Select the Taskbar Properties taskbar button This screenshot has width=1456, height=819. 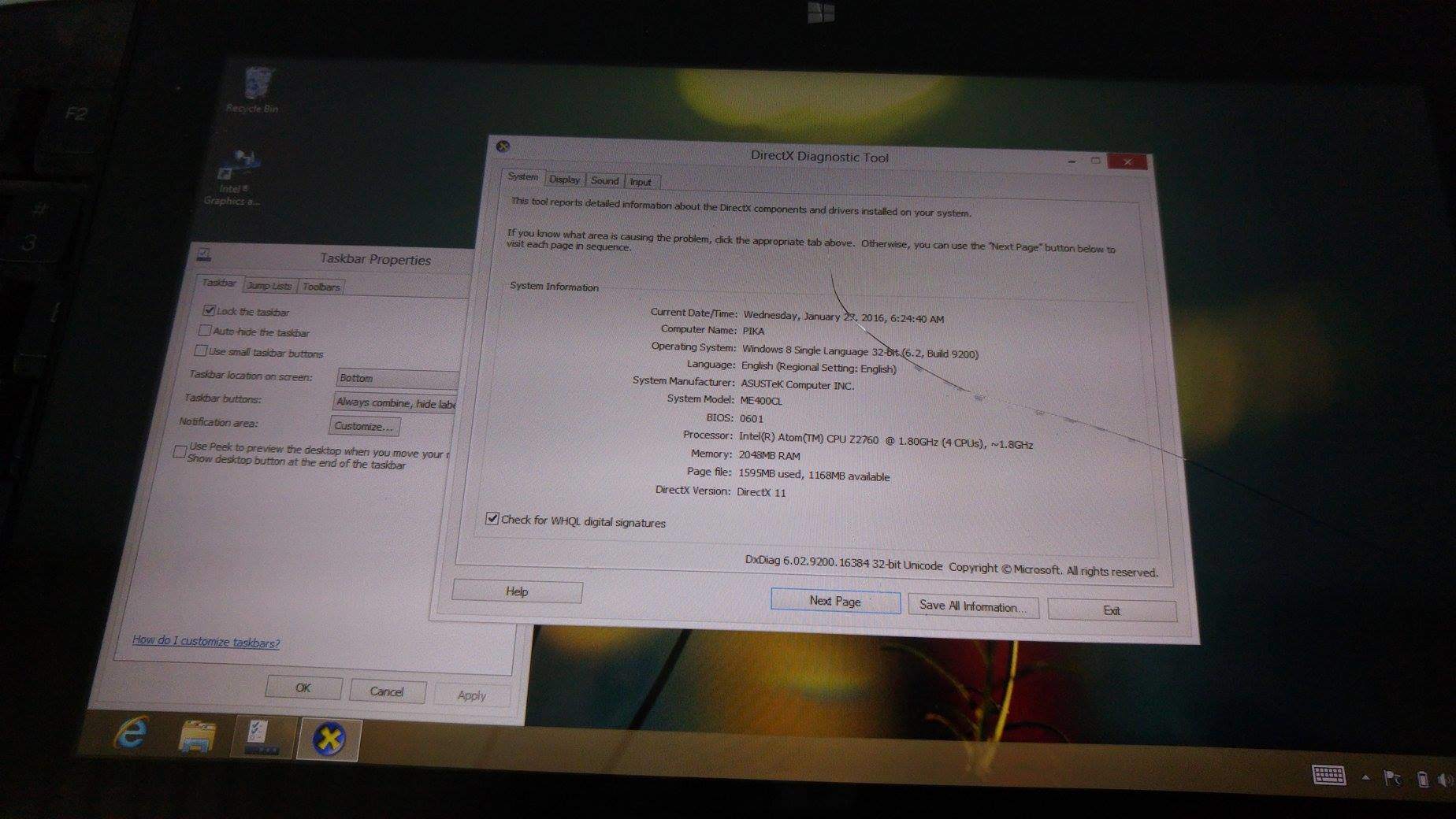click(x=262, y=737)
